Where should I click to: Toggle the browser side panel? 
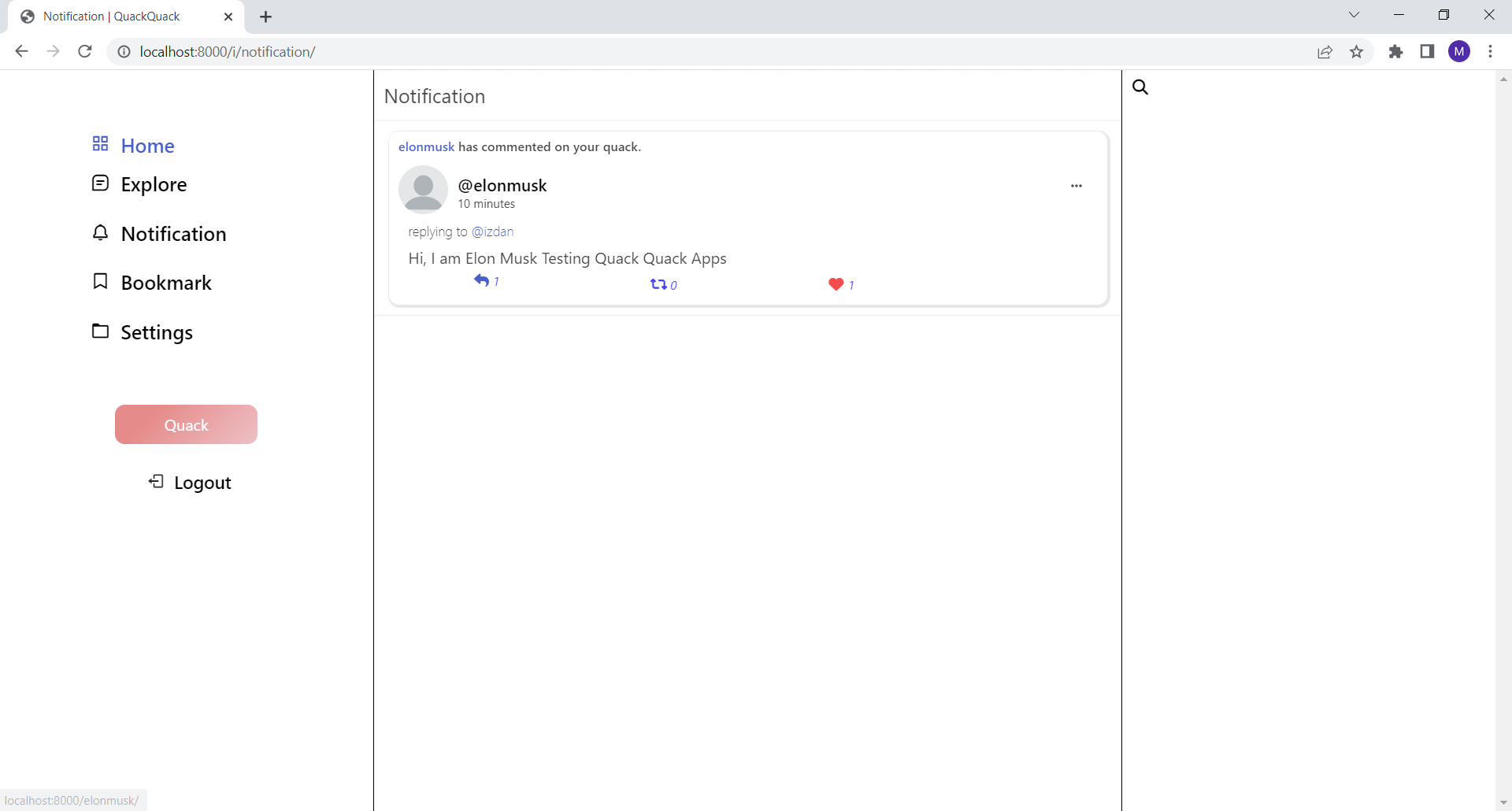(x=1427, y=51)
